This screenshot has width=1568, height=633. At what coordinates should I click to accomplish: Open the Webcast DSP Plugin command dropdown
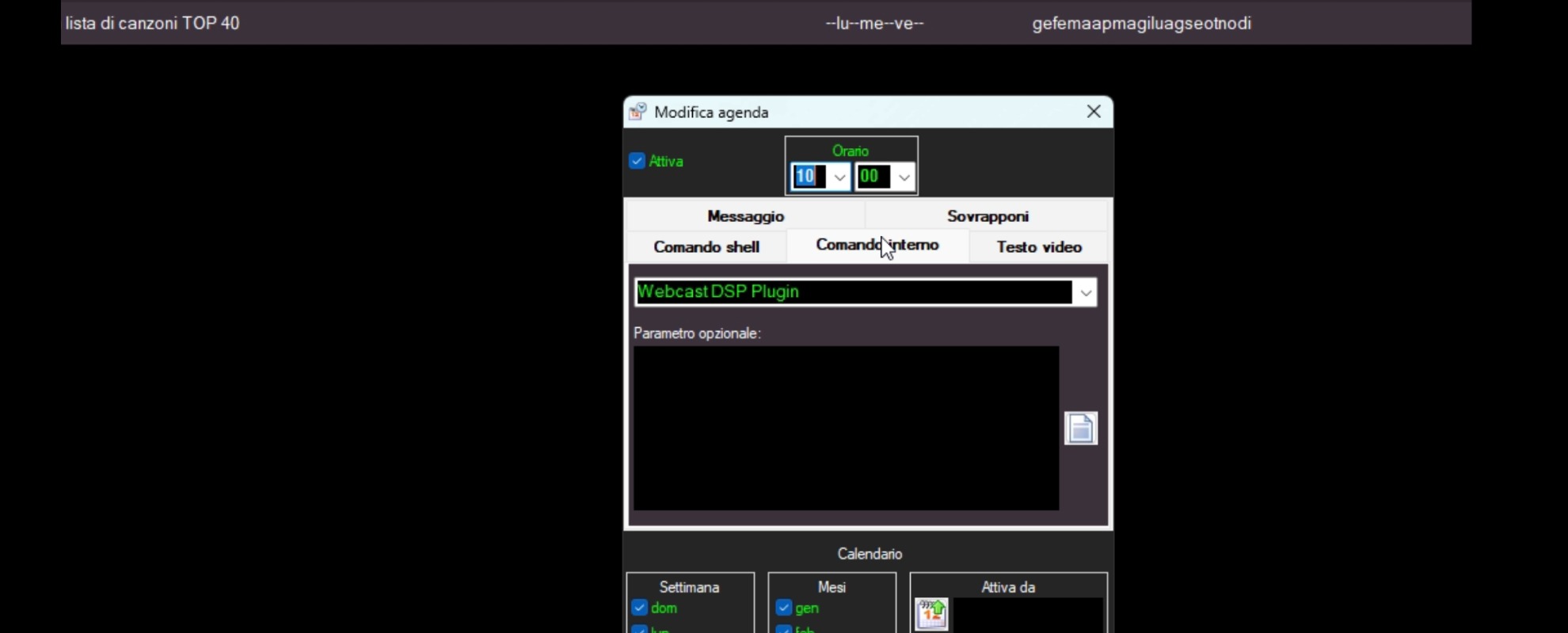coord(1085,292)
